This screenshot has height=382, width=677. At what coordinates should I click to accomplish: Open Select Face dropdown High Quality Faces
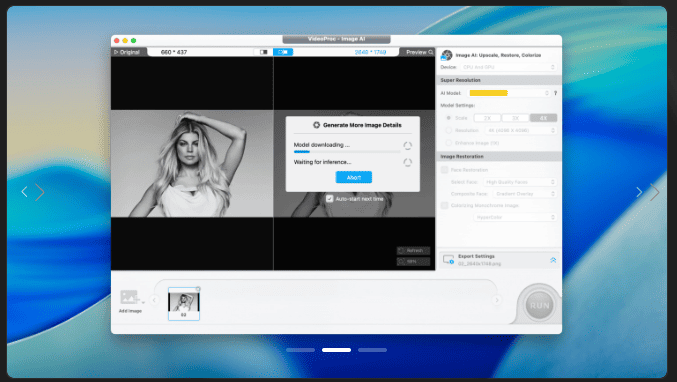[x=520, y=182]
